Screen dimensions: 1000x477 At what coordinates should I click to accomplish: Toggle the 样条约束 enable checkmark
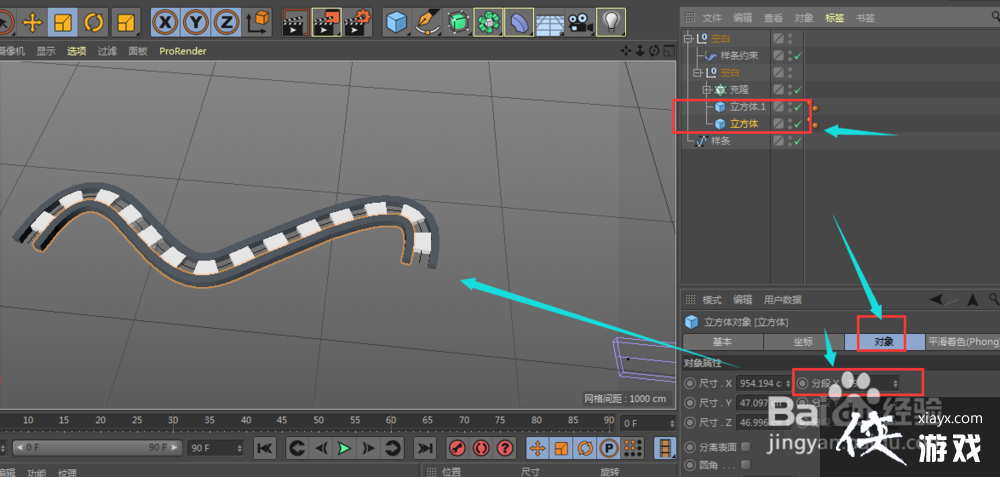(798, 56)
